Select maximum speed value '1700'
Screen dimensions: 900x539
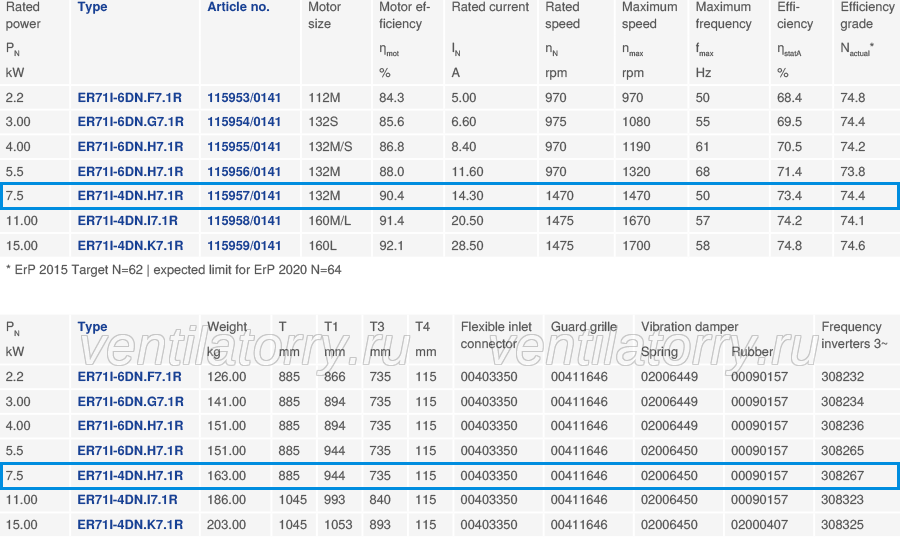point(636,246)
